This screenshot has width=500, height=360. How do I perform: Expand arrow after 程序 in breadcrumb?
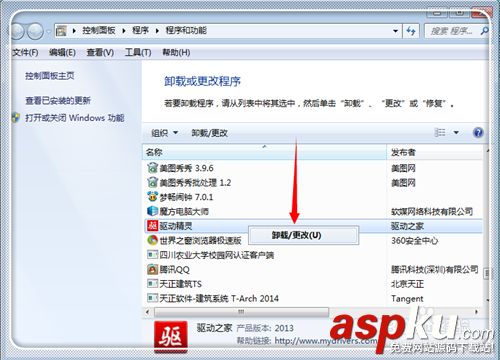[157, 31]
